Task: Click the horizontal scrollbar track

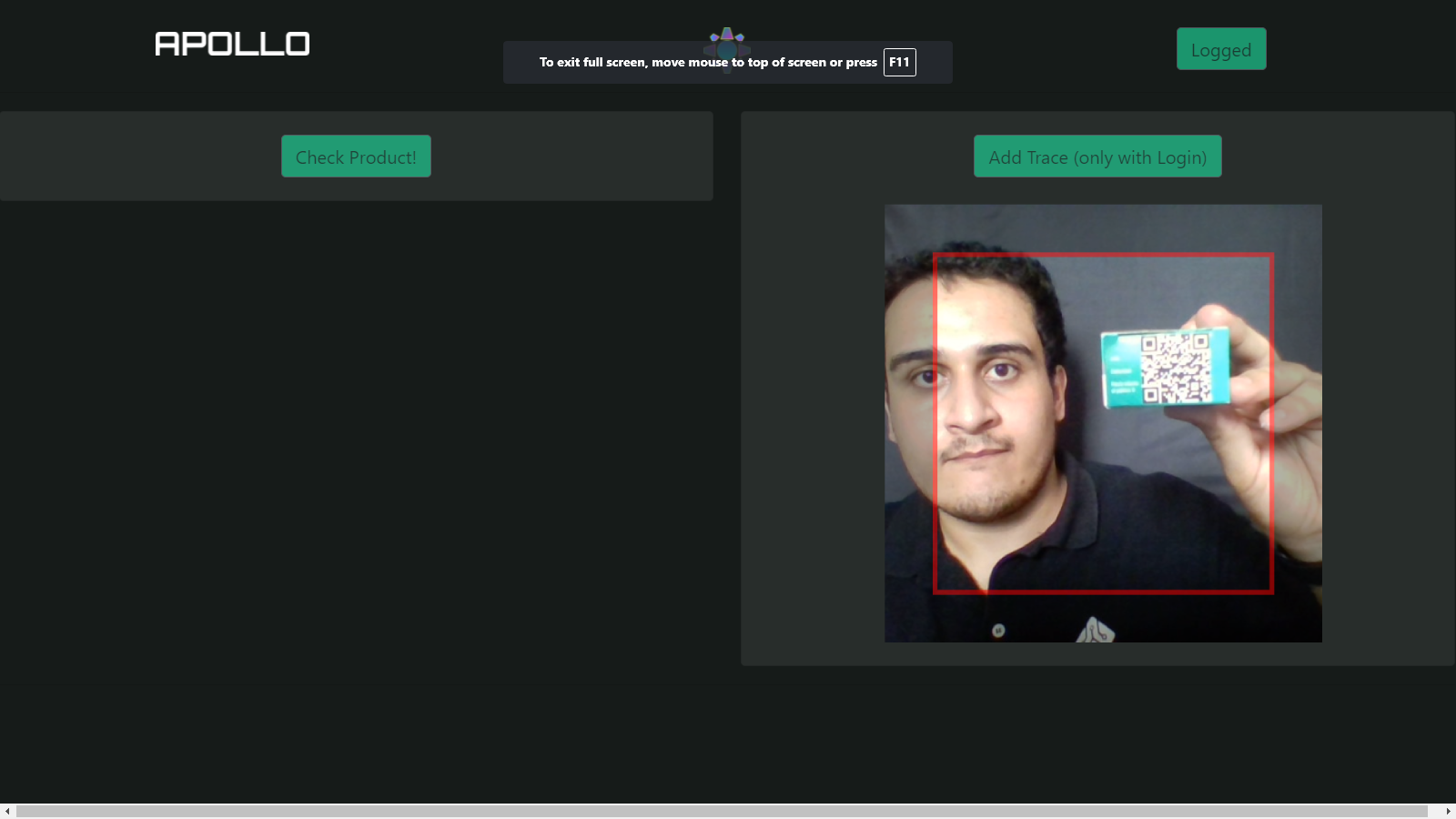Action: pos(722,811)
